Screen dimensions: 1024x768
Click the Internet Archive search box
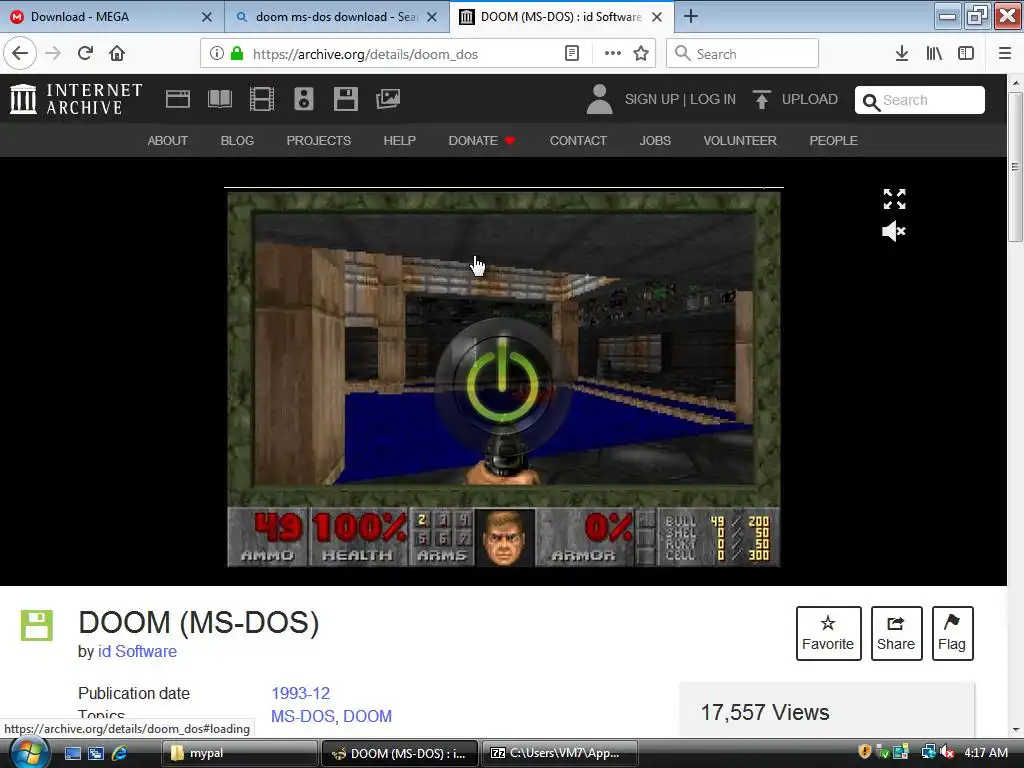920,100
